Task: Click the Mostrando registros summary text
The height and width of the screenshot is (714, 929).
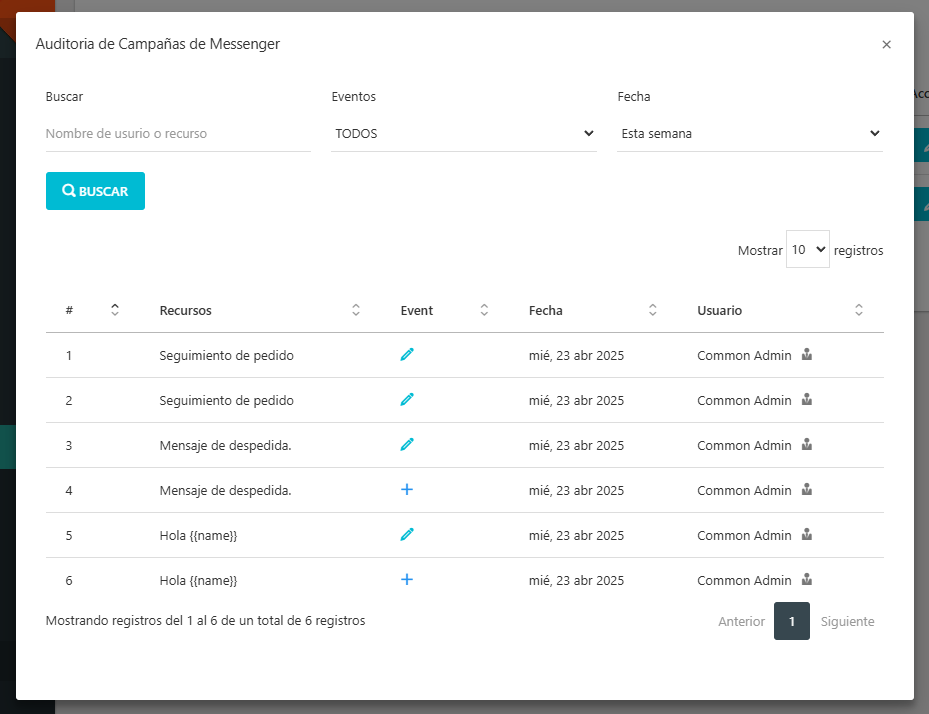Action: tap(206, 620)
